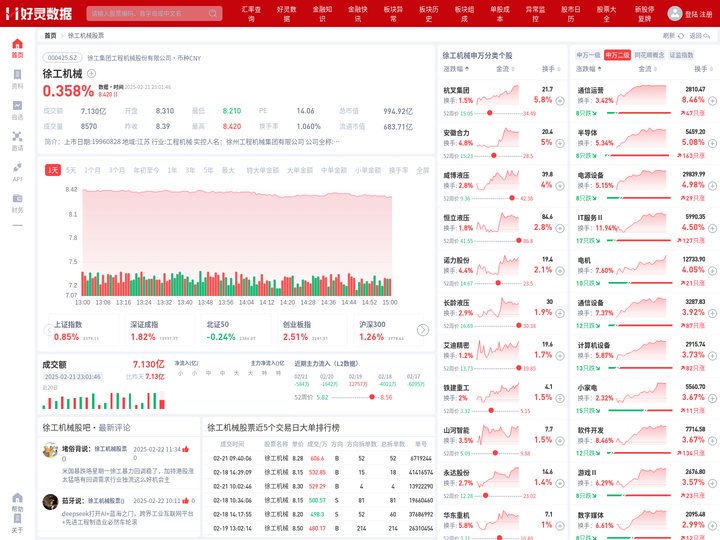Select the 5年 chart range

(x=208, y=170)
